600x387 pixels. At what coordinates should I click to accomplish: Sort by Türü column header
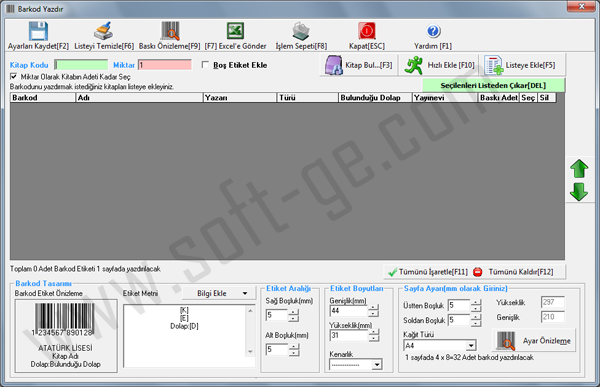(308, 98)
